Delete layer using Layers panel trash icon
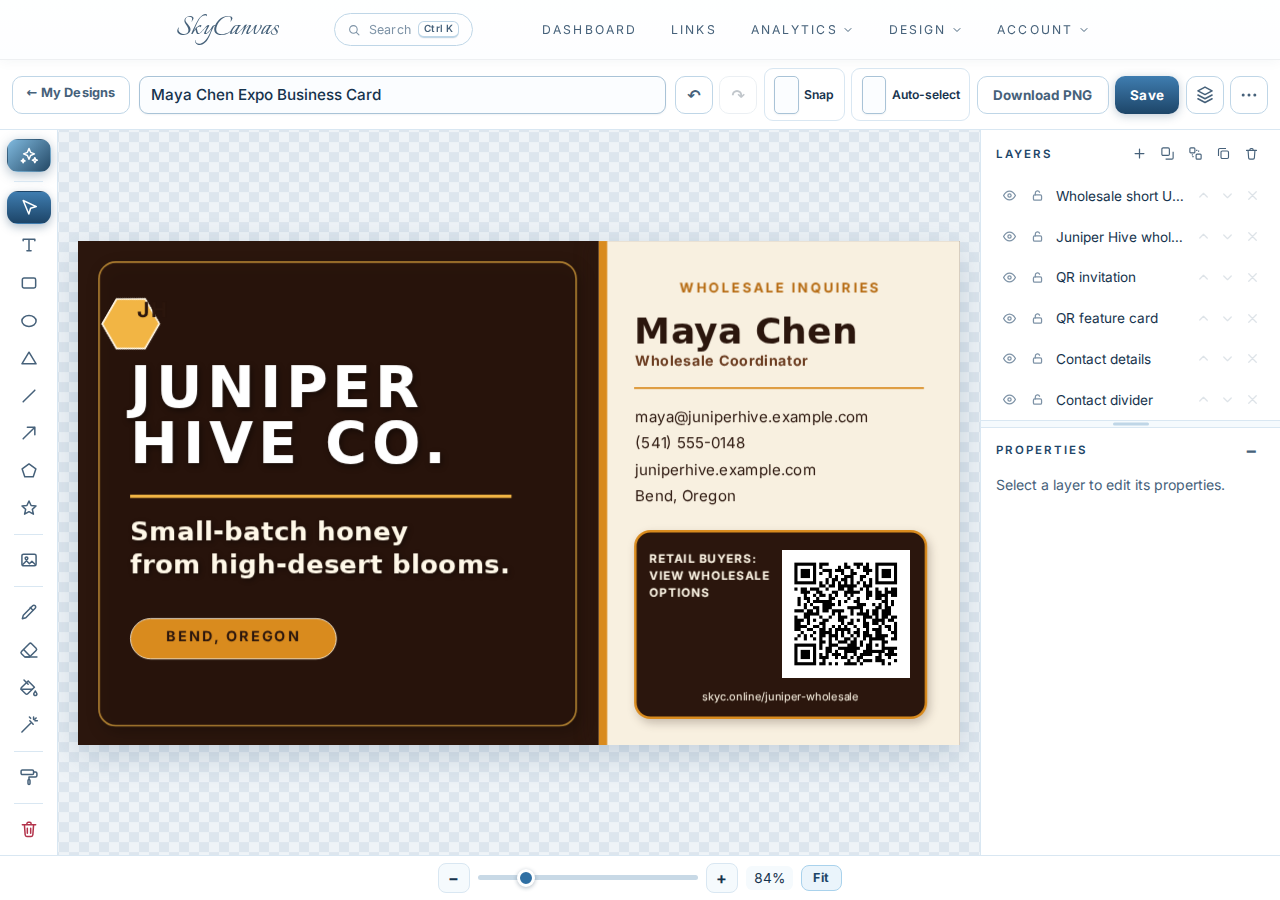 click(1251, 154)
